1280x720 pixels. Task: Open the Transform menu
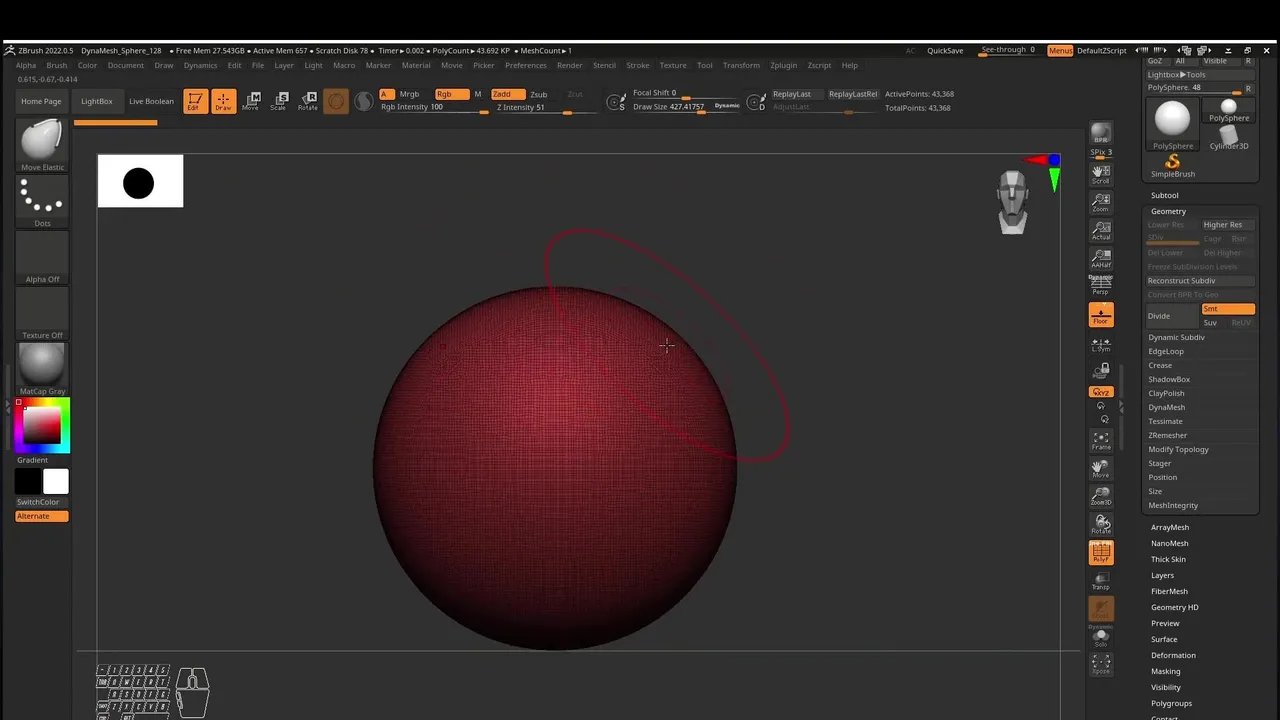pyautogui.click(x=741, y=65)
